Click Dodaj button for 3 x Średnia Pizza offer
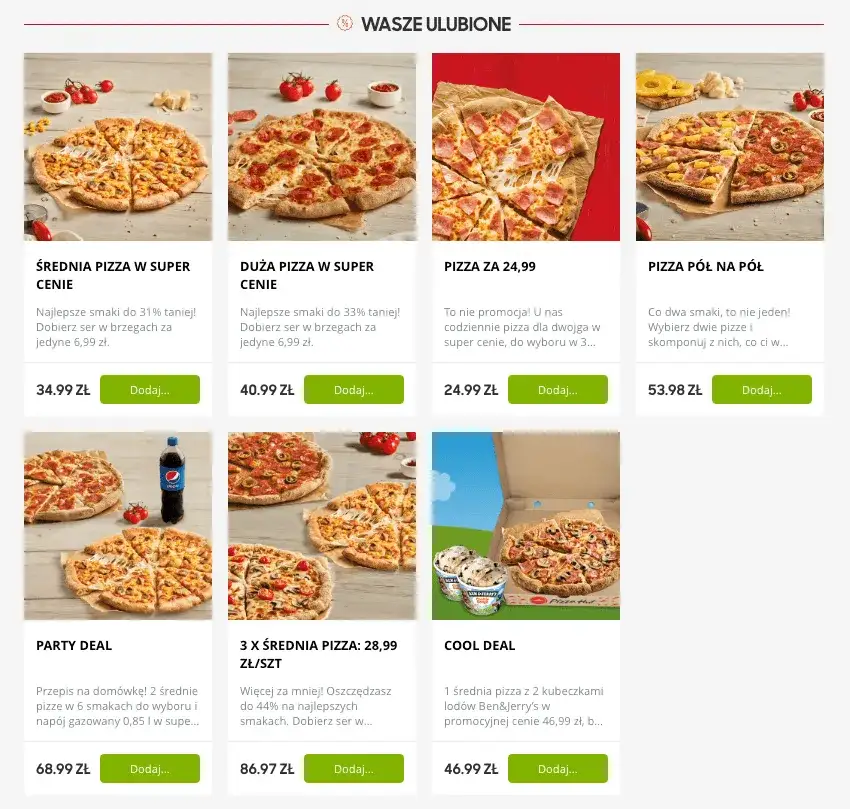The height and width of the screenshot is (809, 850). (354, 768)
